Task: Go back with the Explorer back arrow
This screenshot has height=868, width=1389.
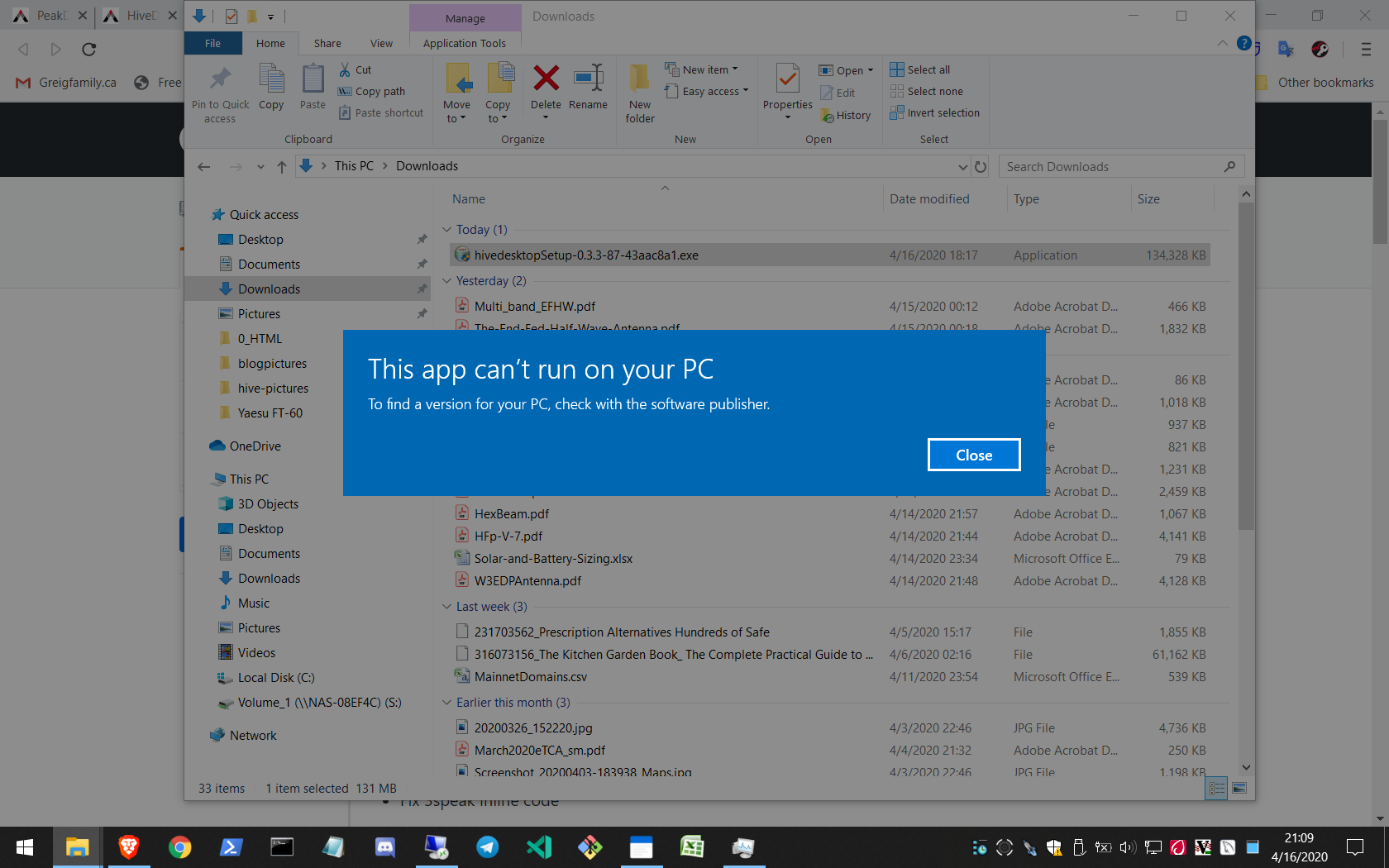Action: (203, 166)
